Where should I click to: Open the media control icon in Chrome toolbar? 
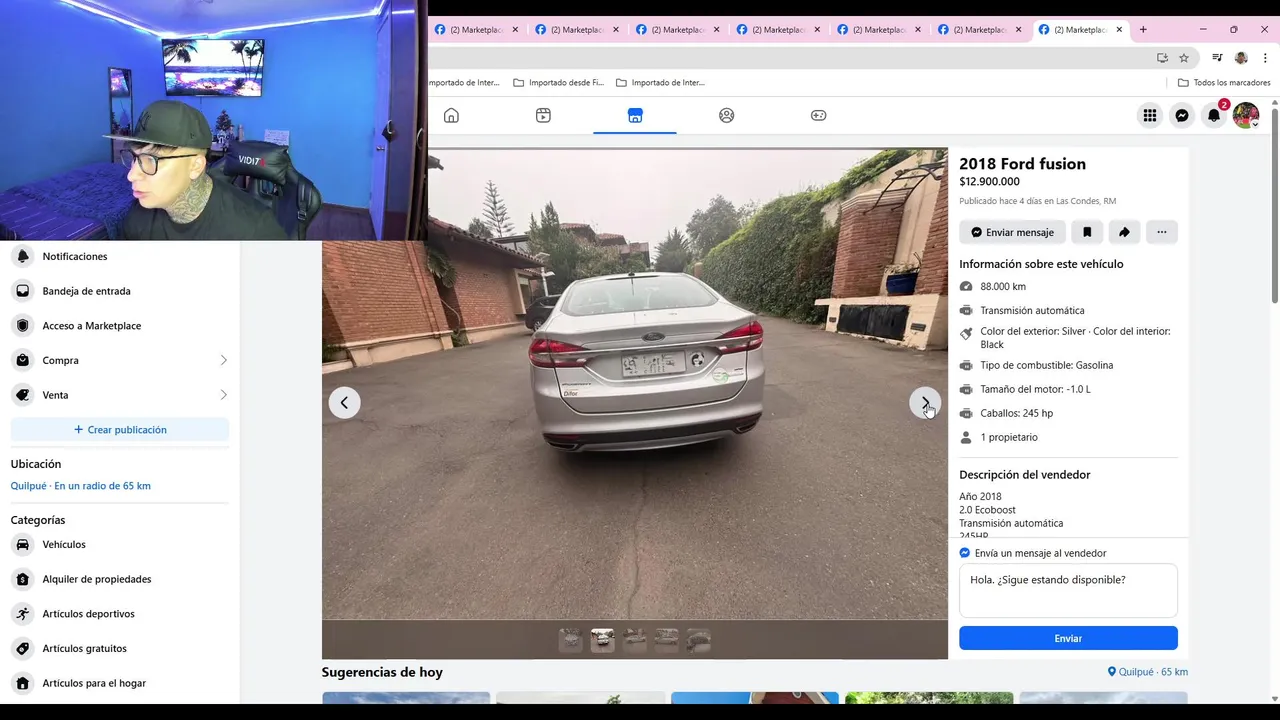pos(1217,58)
